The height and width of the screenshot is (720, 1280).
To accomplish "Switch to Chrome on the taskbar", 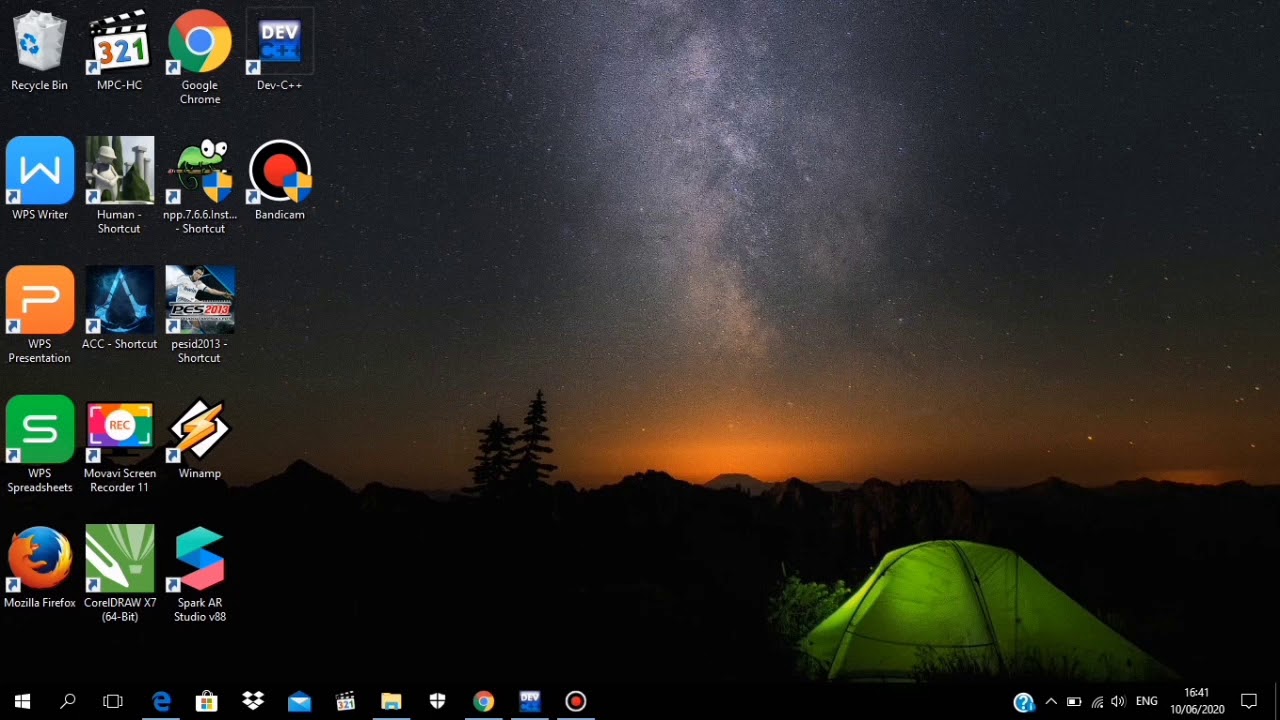I will pyautogui.click(x=483, y=701).
